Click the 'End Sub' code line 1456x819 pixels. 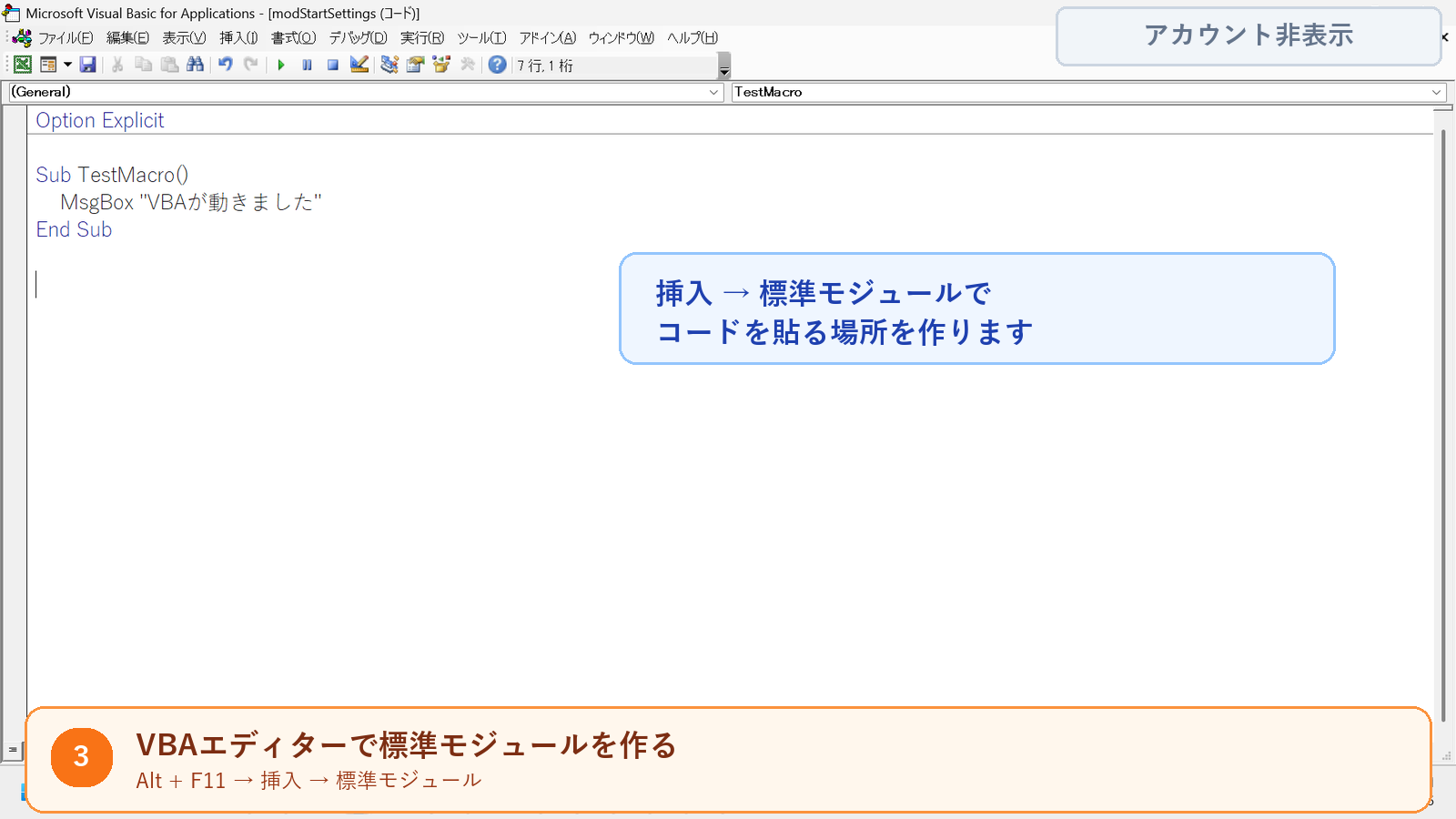point(74,229)
